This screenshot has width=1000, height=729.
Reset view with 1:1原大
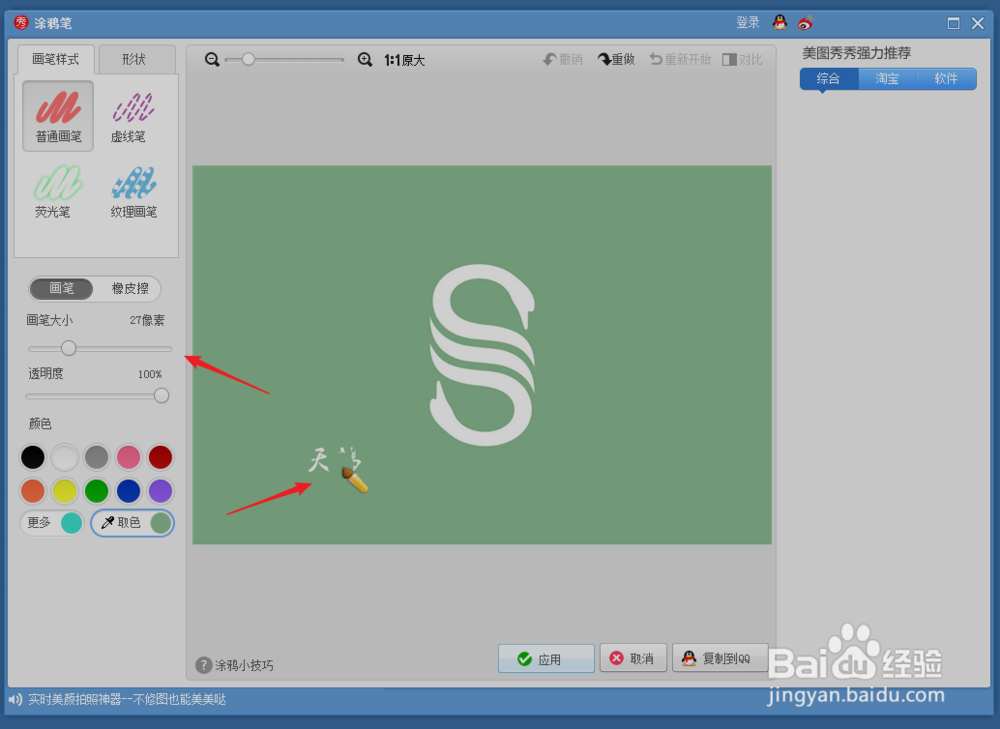(x=404, y=60)
